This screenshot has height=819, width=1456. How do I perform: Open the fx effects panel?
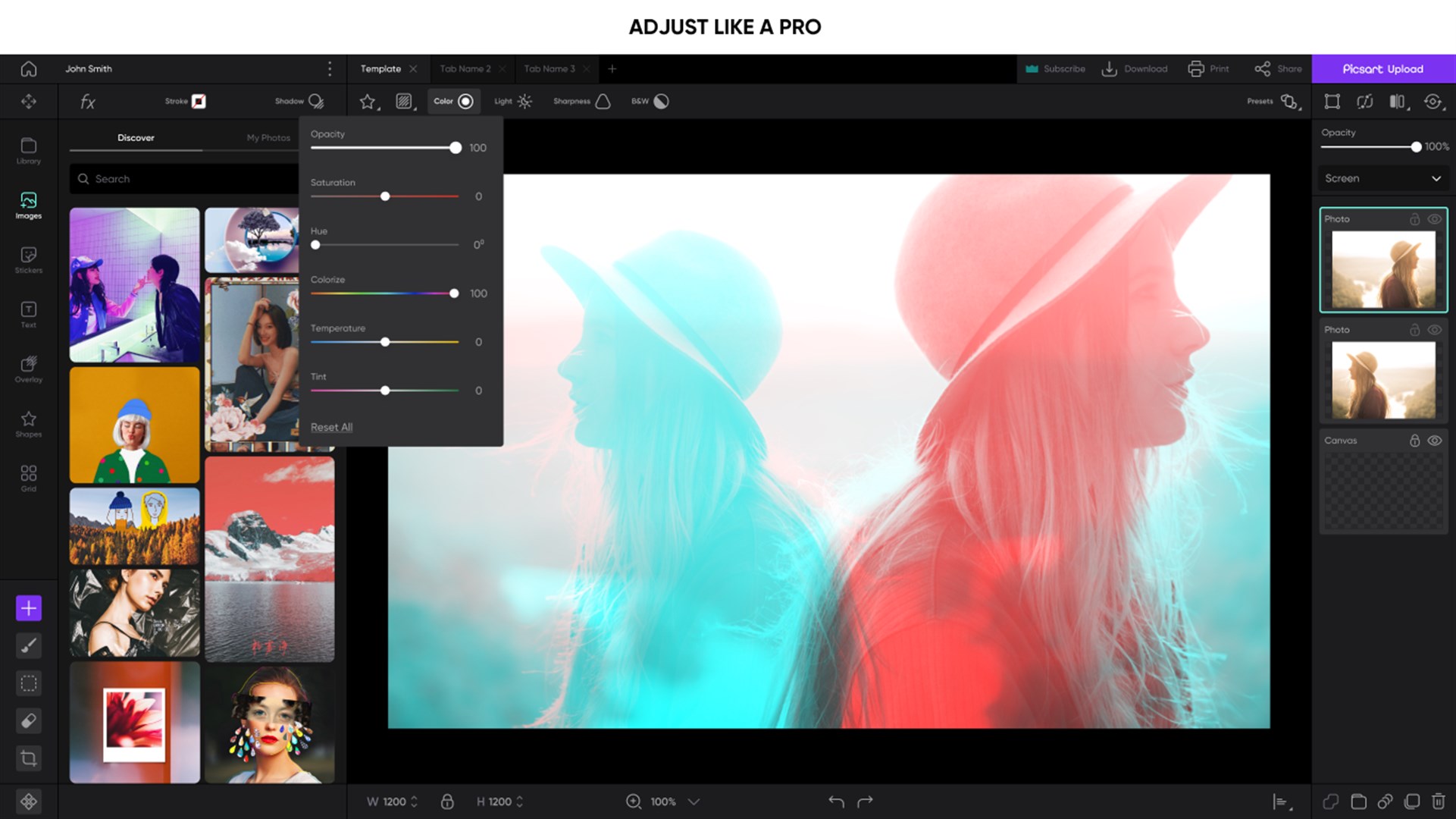coord(87,101)
